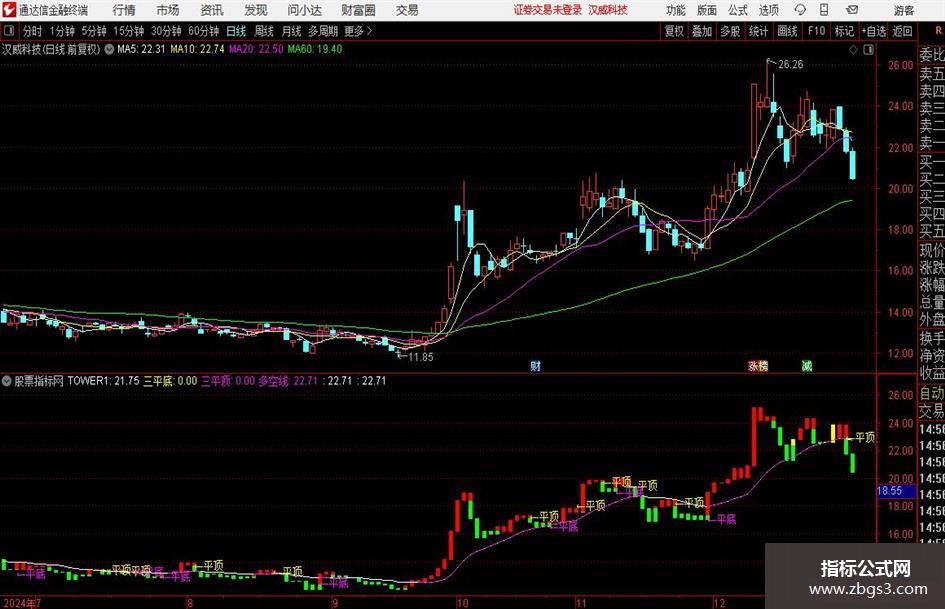Viewport: 945px width, 609px height.
Task: Switch to 分时 chart tab
Action: pos(32,31)
